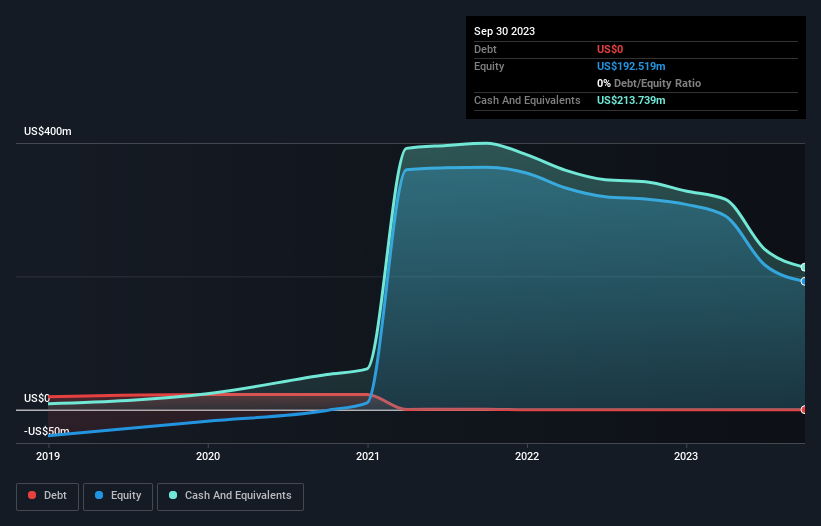The width and height of the screenshot is (821, 526).
Task: Click the 0% Debt/Equity Ratio text
Action: [649, 83]
